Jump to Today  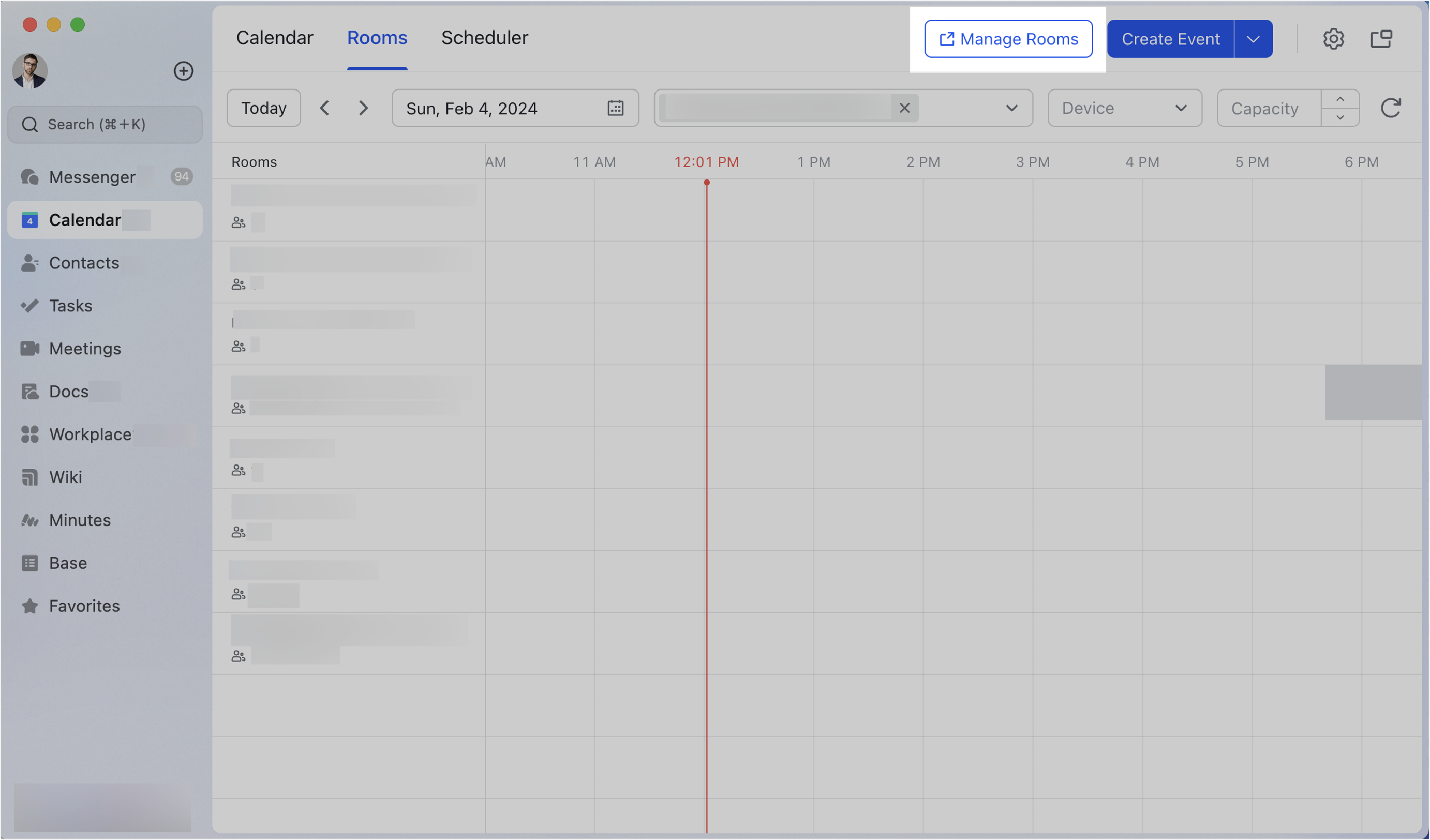[263, 108]
